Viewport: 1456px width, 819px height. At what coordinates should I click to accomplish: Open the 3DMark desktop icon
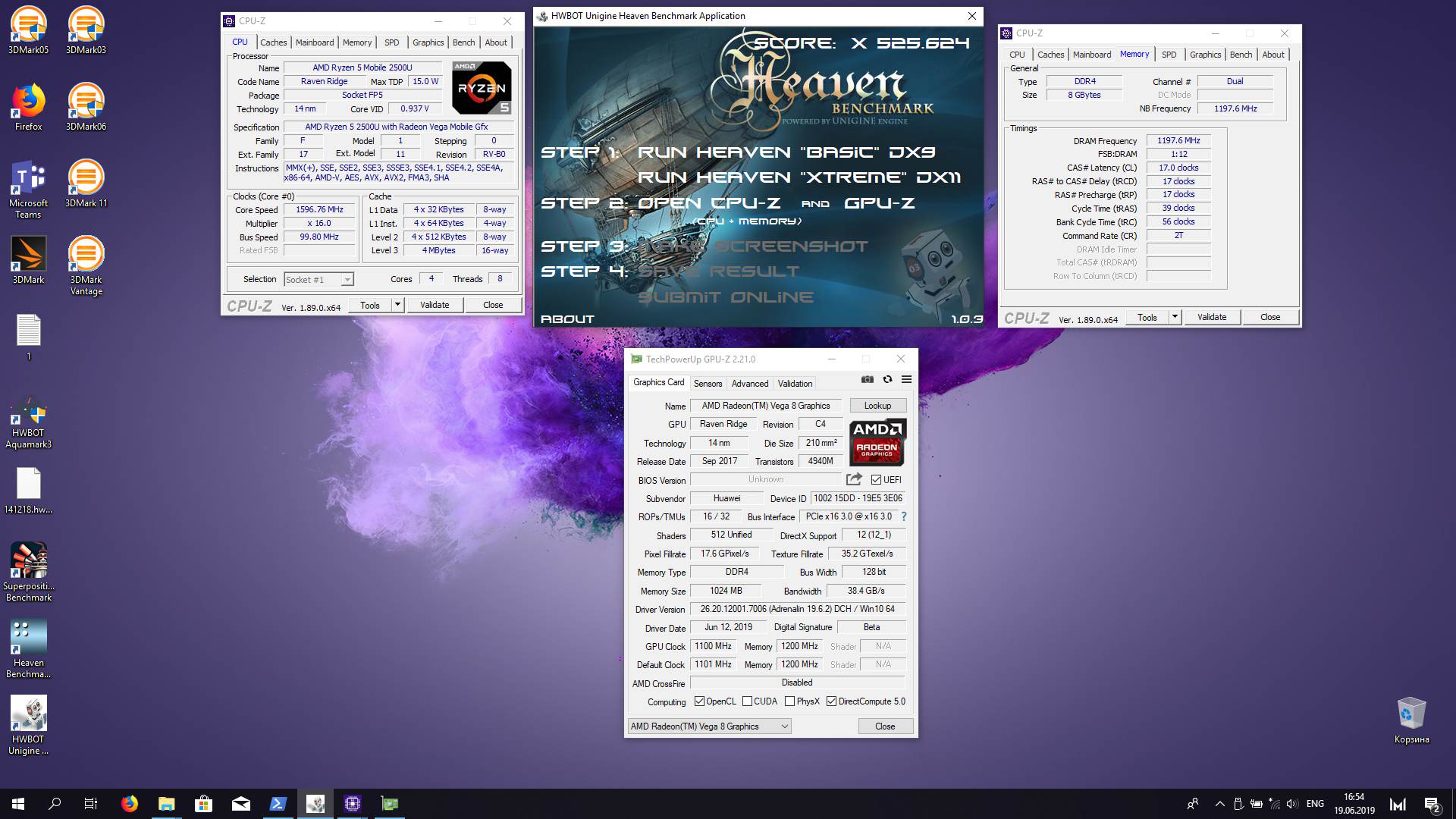point(29,260)
